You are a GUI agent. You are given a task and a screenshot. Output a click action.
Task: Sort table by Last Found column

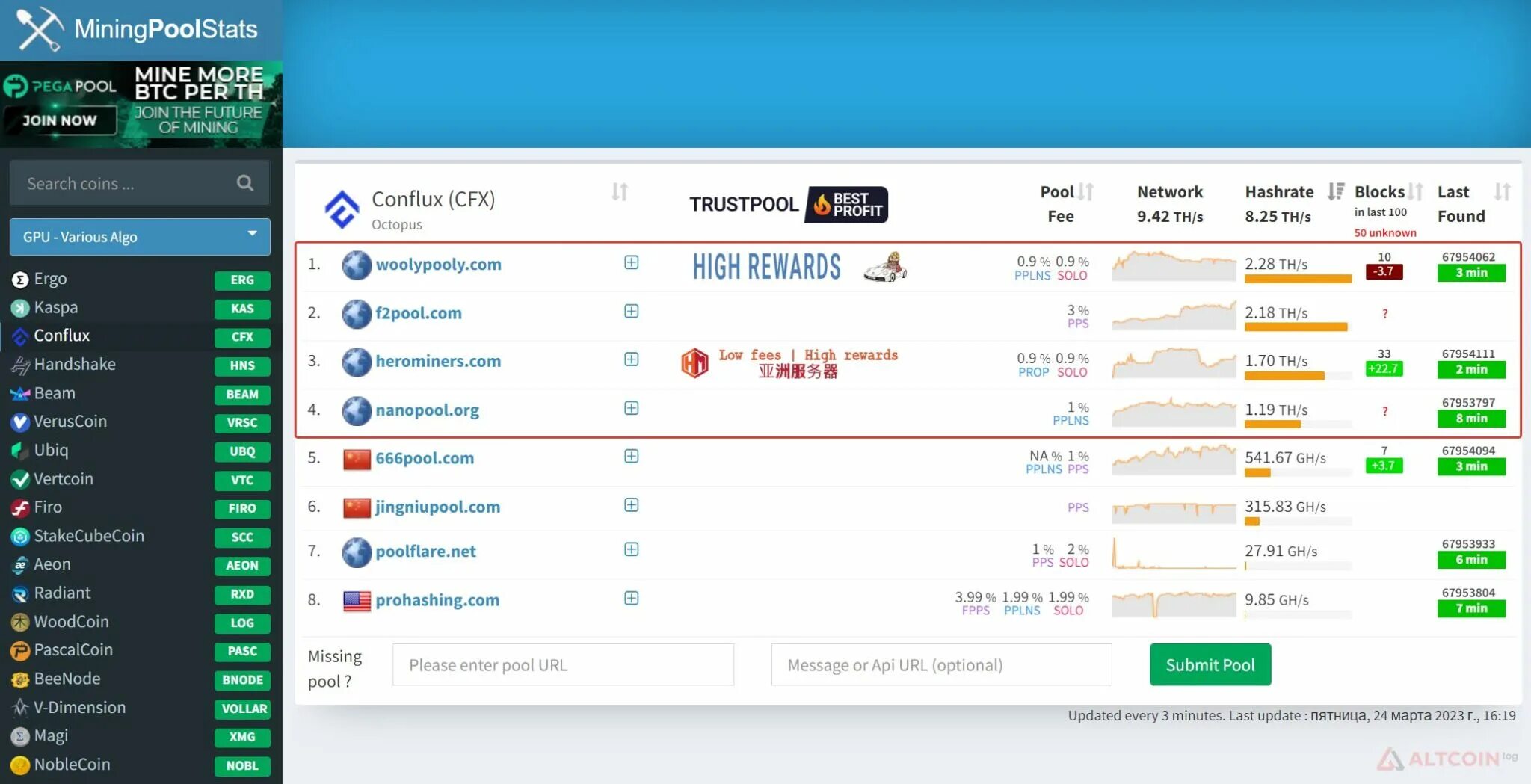[1503, 192]
